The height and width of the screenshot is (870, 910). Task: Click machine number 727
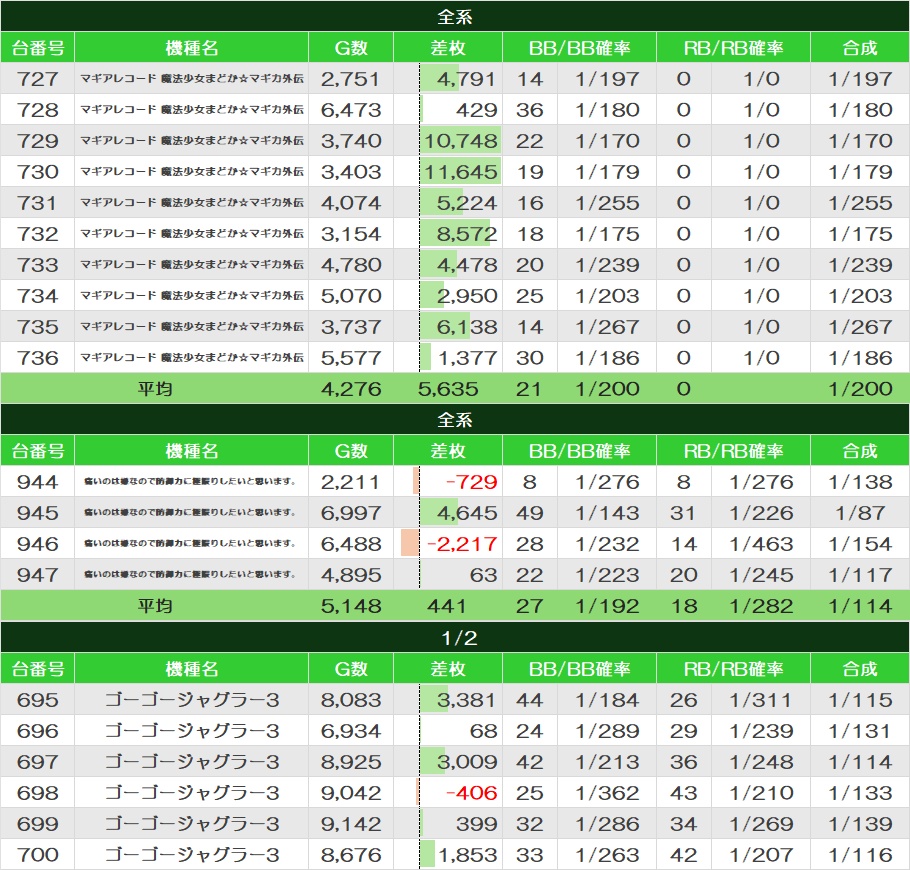pos(38,79)
